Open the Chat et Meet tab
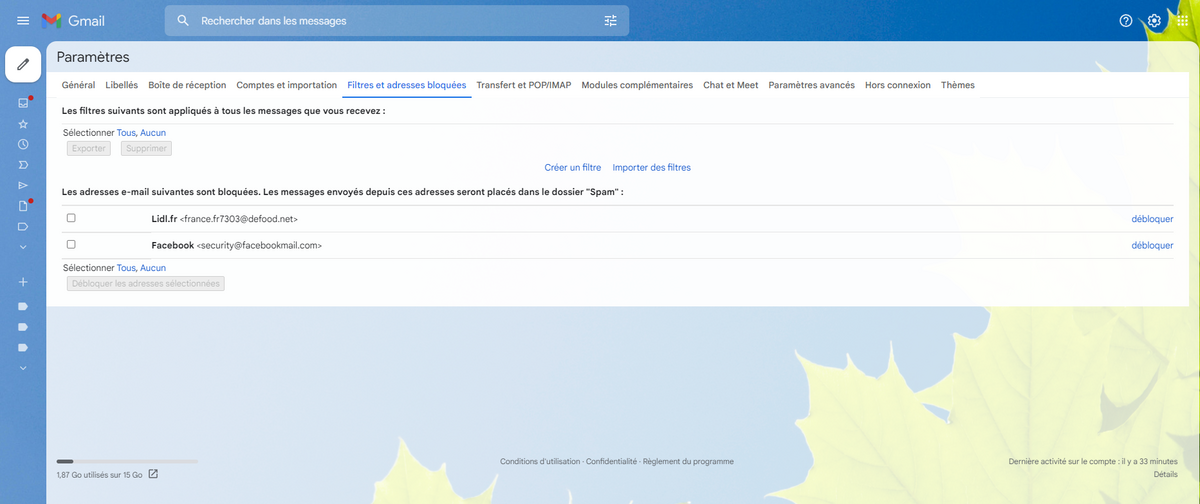 tap(731, 85)
